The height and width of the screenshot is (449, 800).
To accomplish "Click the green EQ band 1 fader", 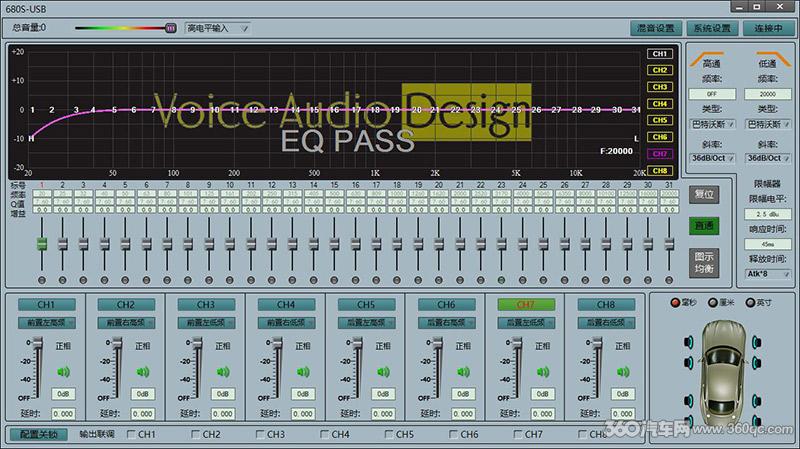I will tap(42, 243).
